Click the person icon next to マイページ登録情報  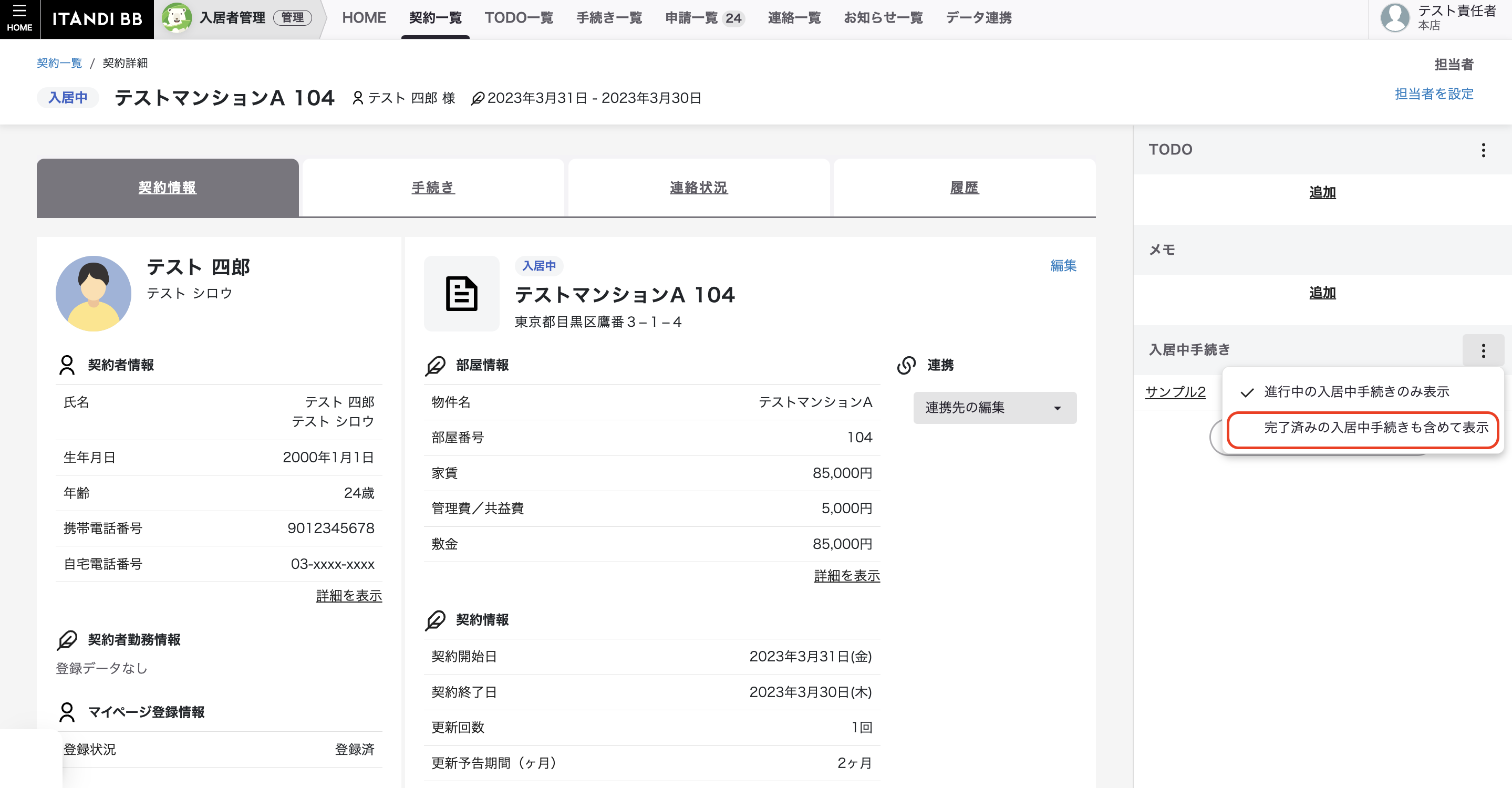[67, 712]
